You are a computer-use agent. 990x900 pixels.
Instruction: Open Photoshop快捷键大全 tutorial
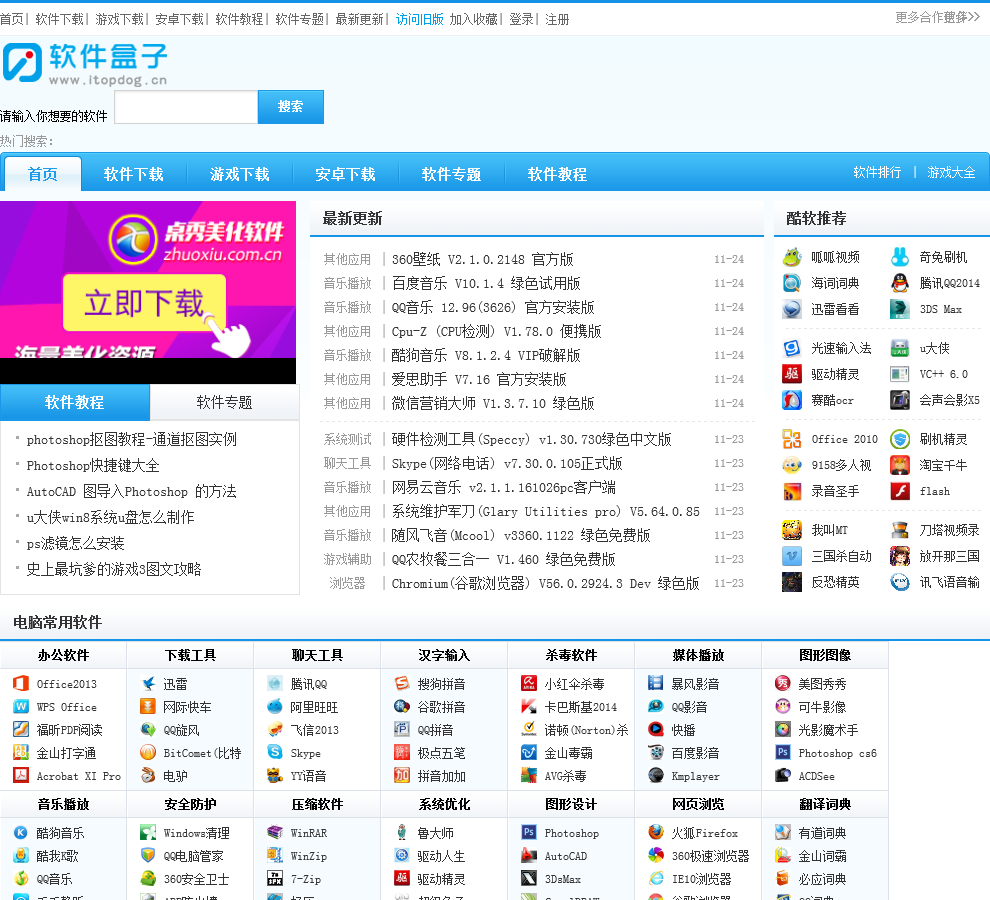tap(93, 465)
